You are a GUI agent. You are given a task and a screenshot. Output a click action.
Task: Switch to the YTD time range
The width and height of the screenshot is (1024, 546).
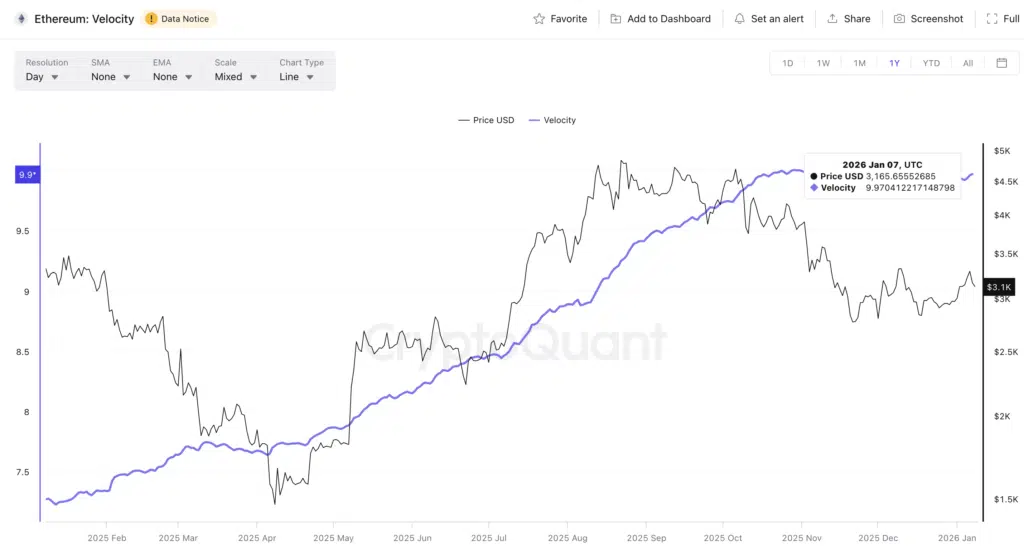point(931,63)
